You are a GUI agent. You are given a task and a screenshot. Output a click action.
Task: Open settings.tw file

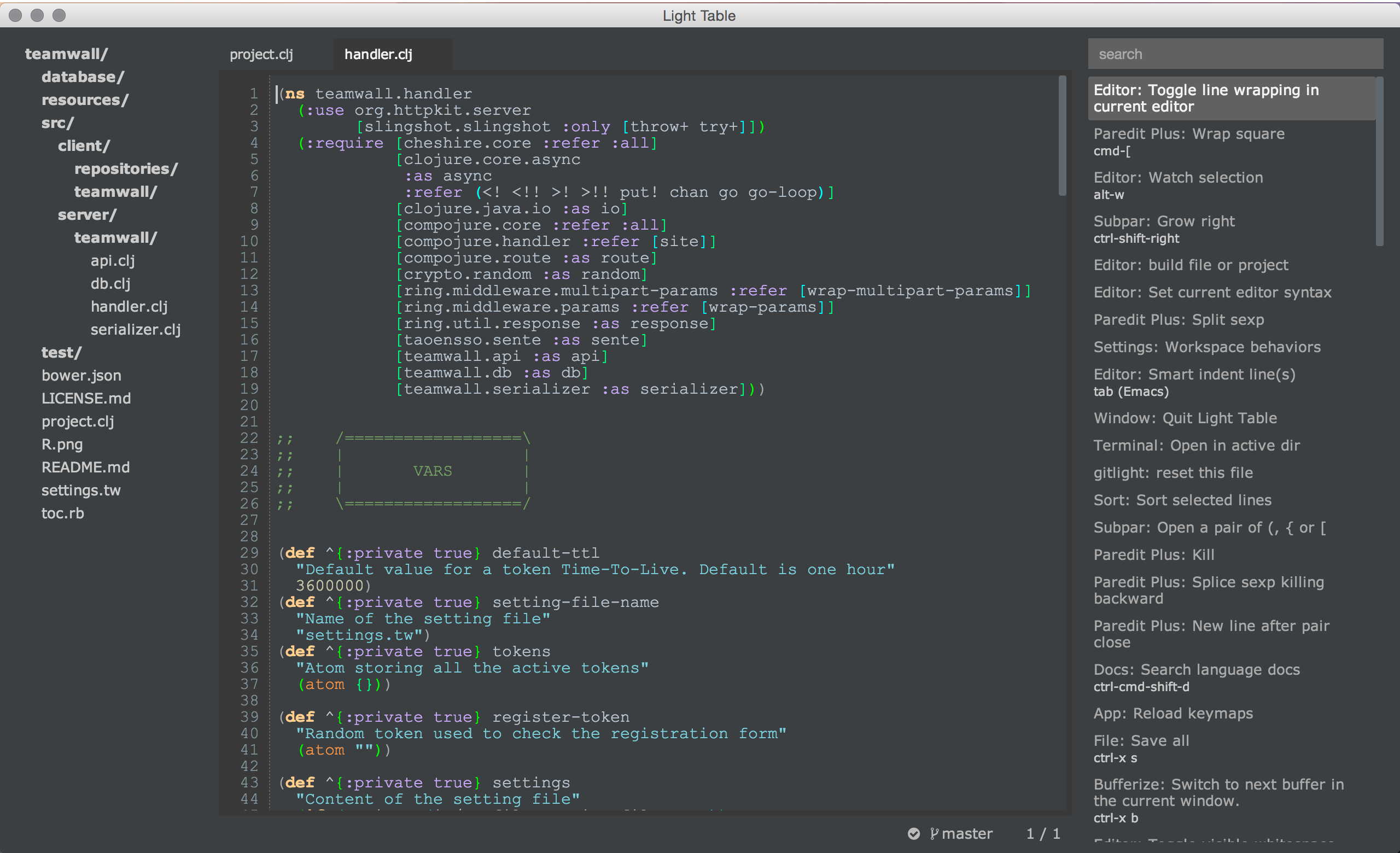81,490
